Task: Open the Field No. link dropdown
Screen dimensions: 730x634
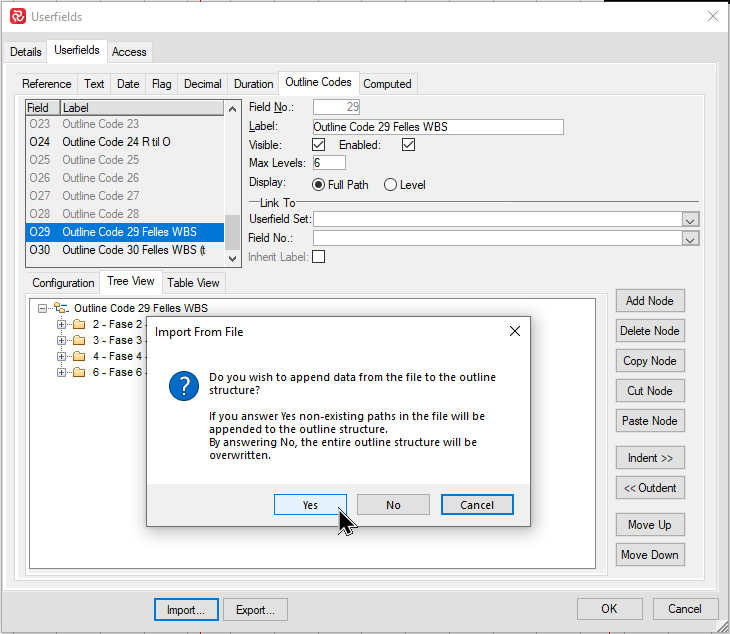Action: coord(690,239)
